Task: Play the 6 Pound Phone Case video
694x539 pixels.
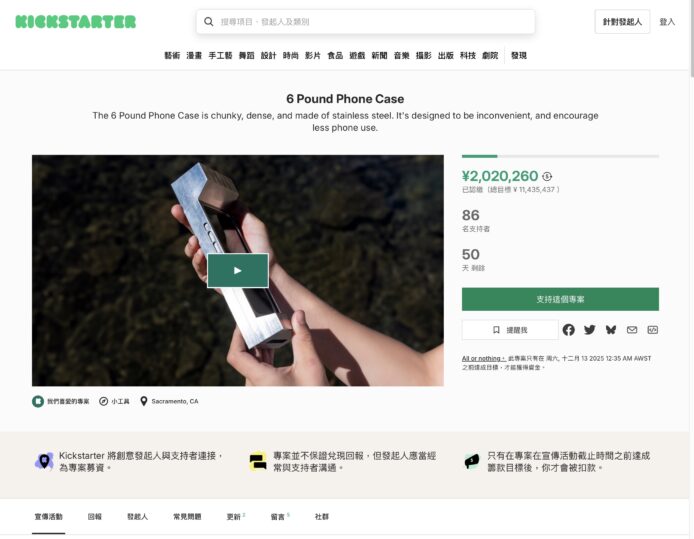Action: (238, 270)
